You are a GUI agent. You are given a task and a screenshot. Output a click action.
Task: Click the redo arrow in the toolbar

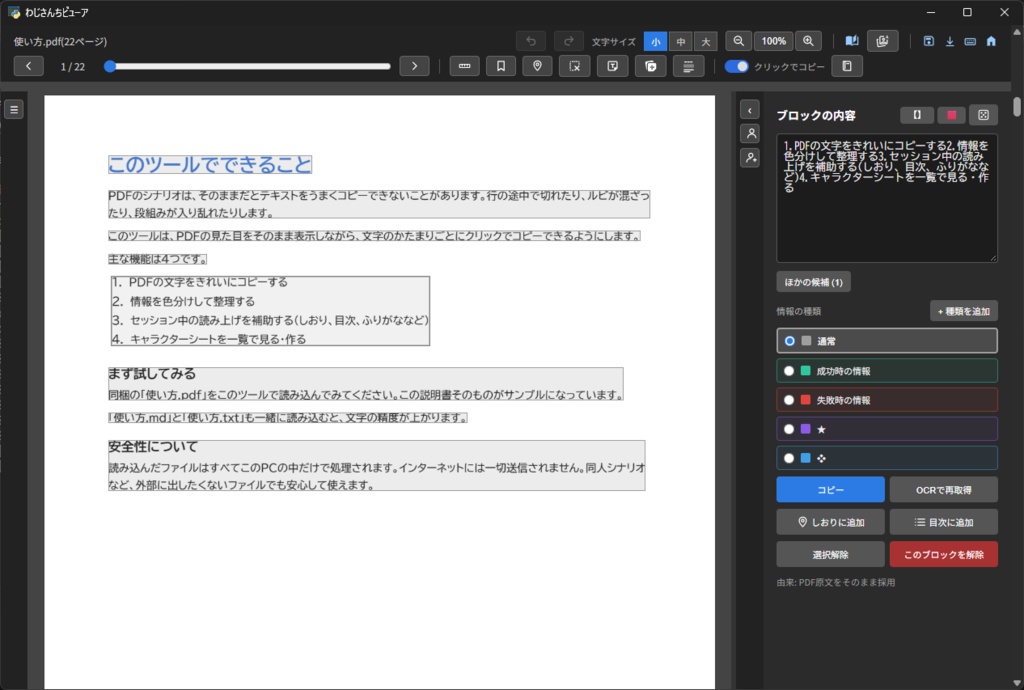pyautogui.click(x=569, y=41)
